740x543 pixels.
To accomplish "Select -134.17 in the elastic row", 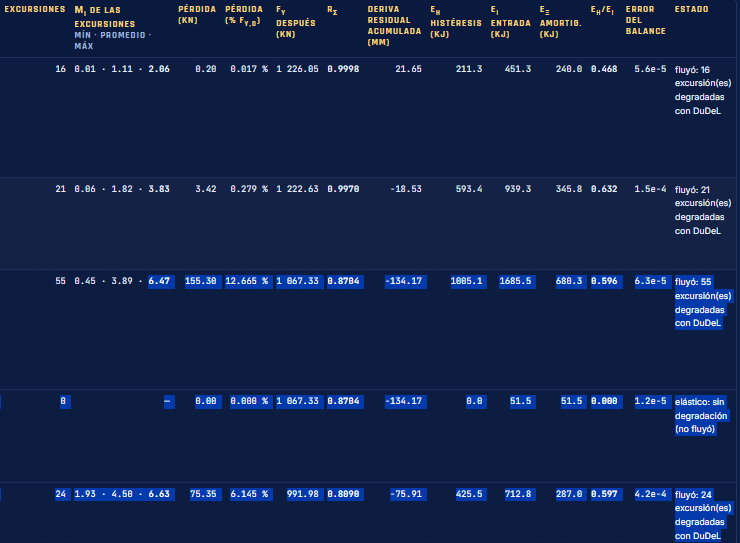I will (404, 401).
